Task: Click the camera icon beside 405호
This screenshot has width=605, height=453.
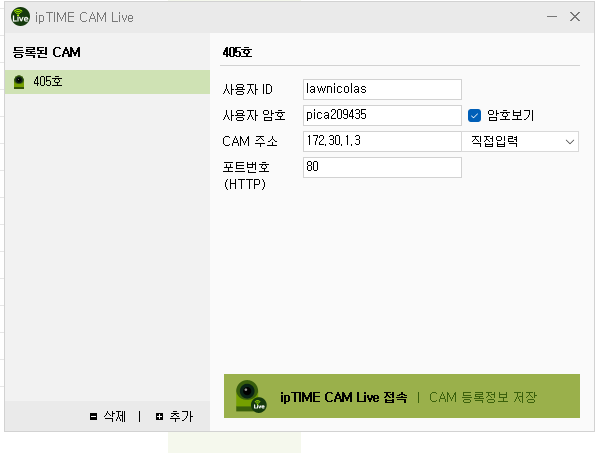Action: (19, 82)
